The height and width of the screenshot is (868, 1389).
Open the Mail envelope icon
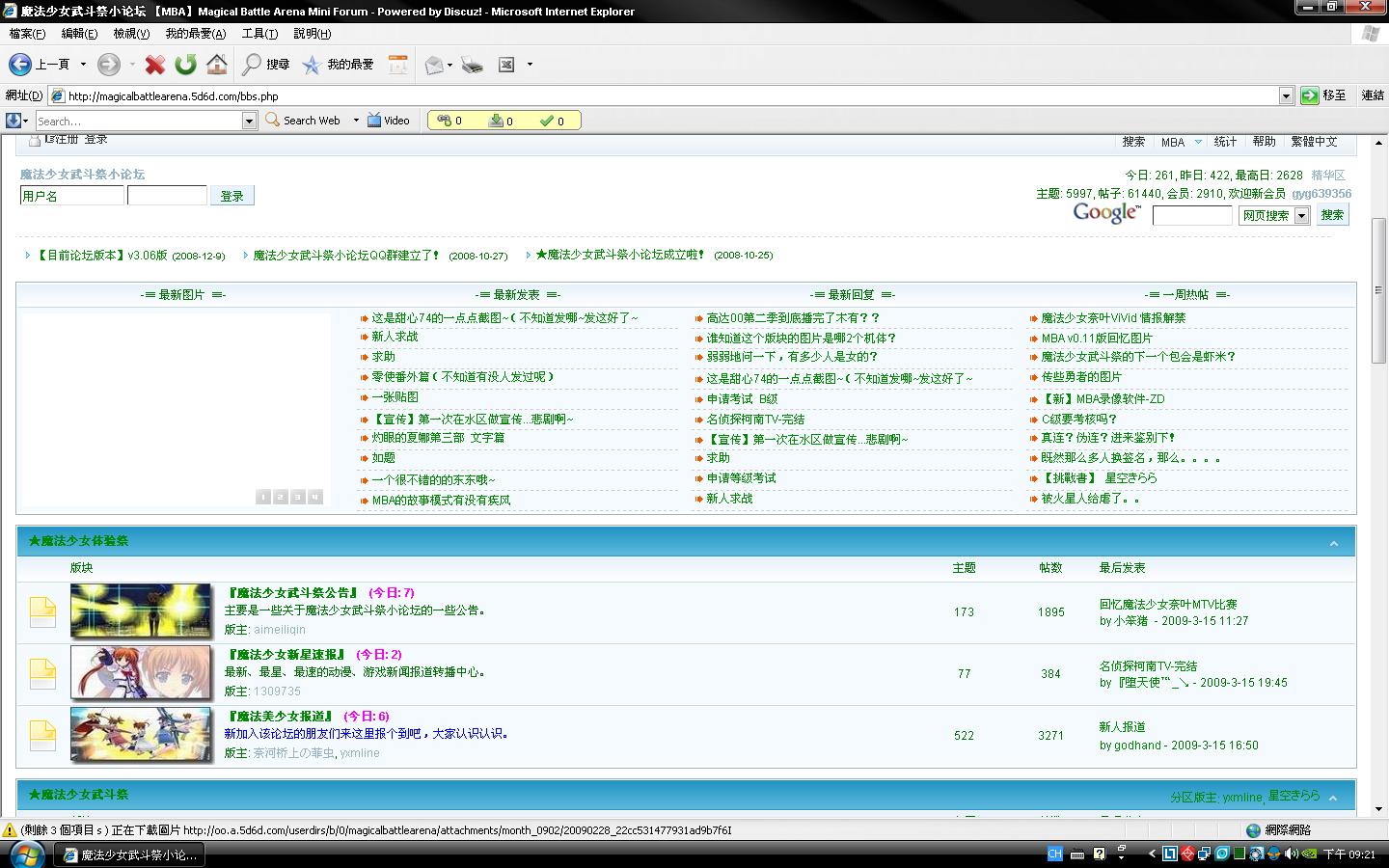tap(434, 65)
